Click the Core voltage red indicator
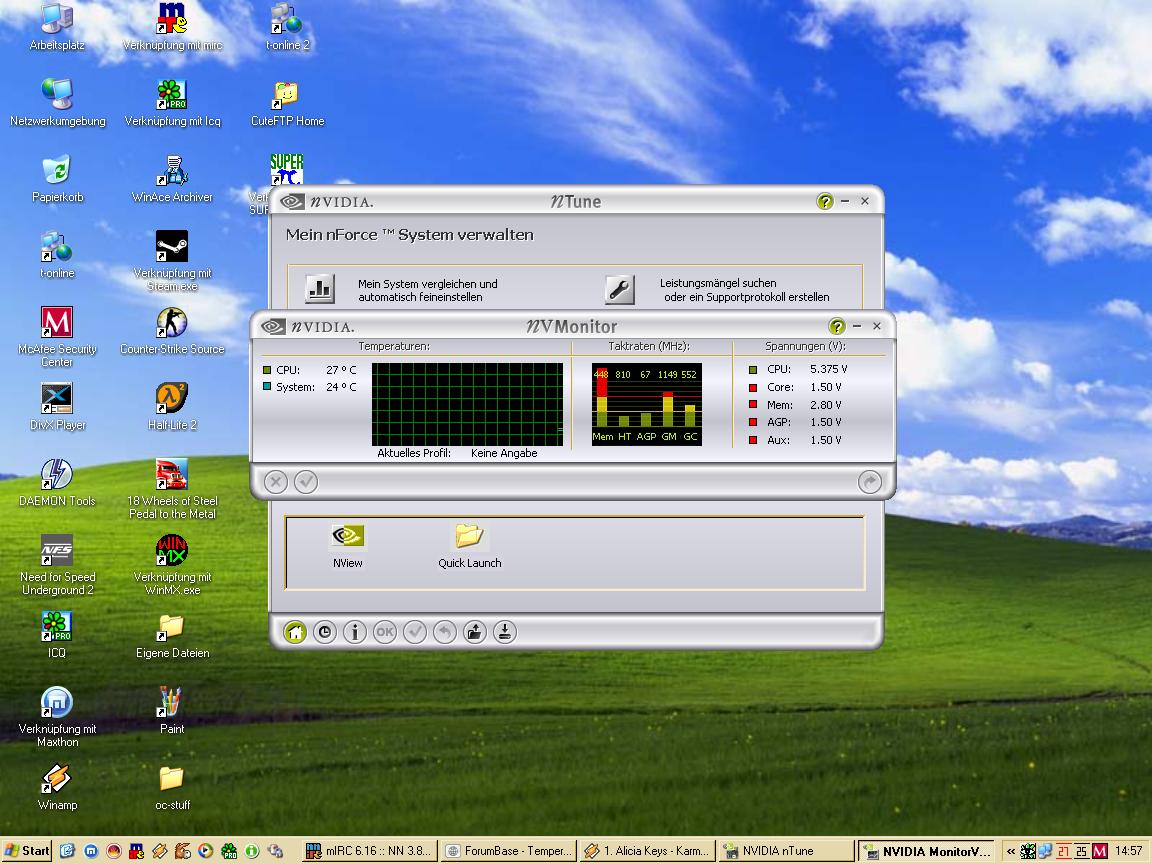1152x864 pixels. pyautogui.click(x=752, y=387)
